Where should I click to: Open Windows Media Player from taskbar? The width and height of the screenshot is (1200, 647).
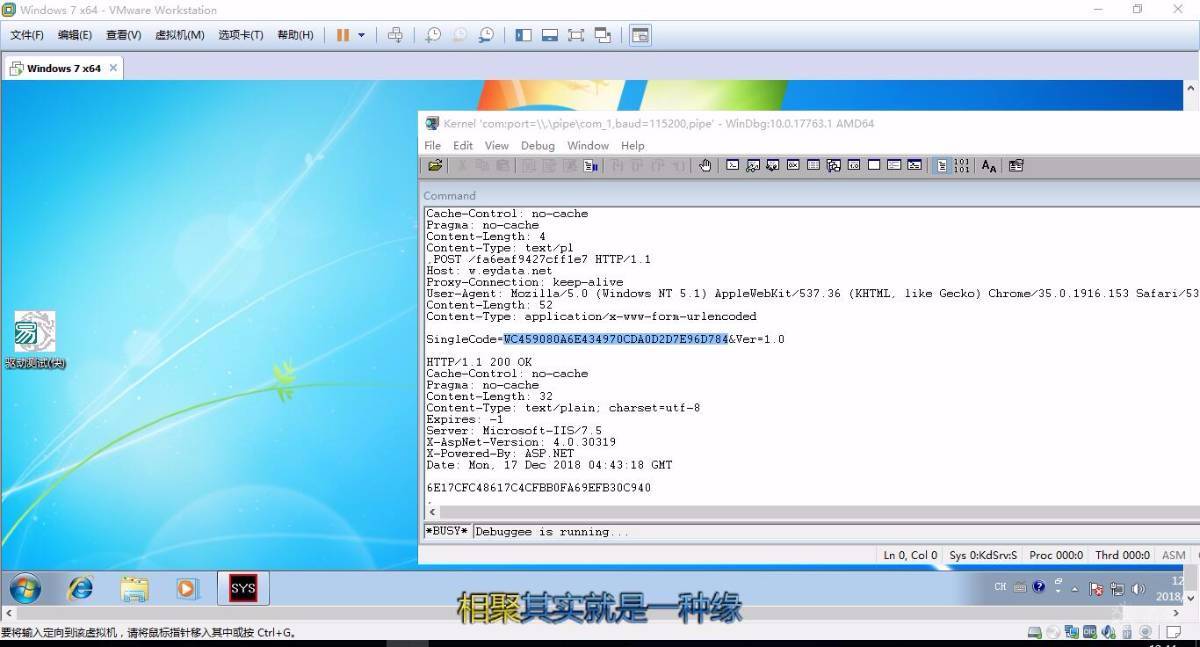point(187,588)
